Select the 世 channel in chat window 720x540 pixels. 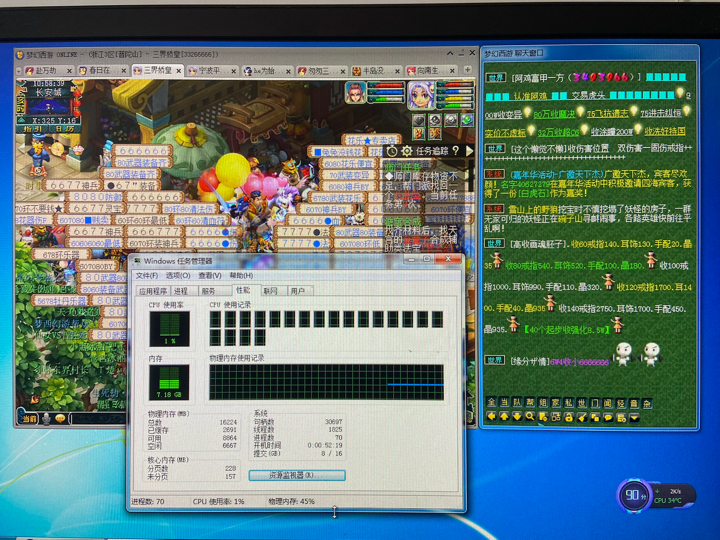[582, 403]
